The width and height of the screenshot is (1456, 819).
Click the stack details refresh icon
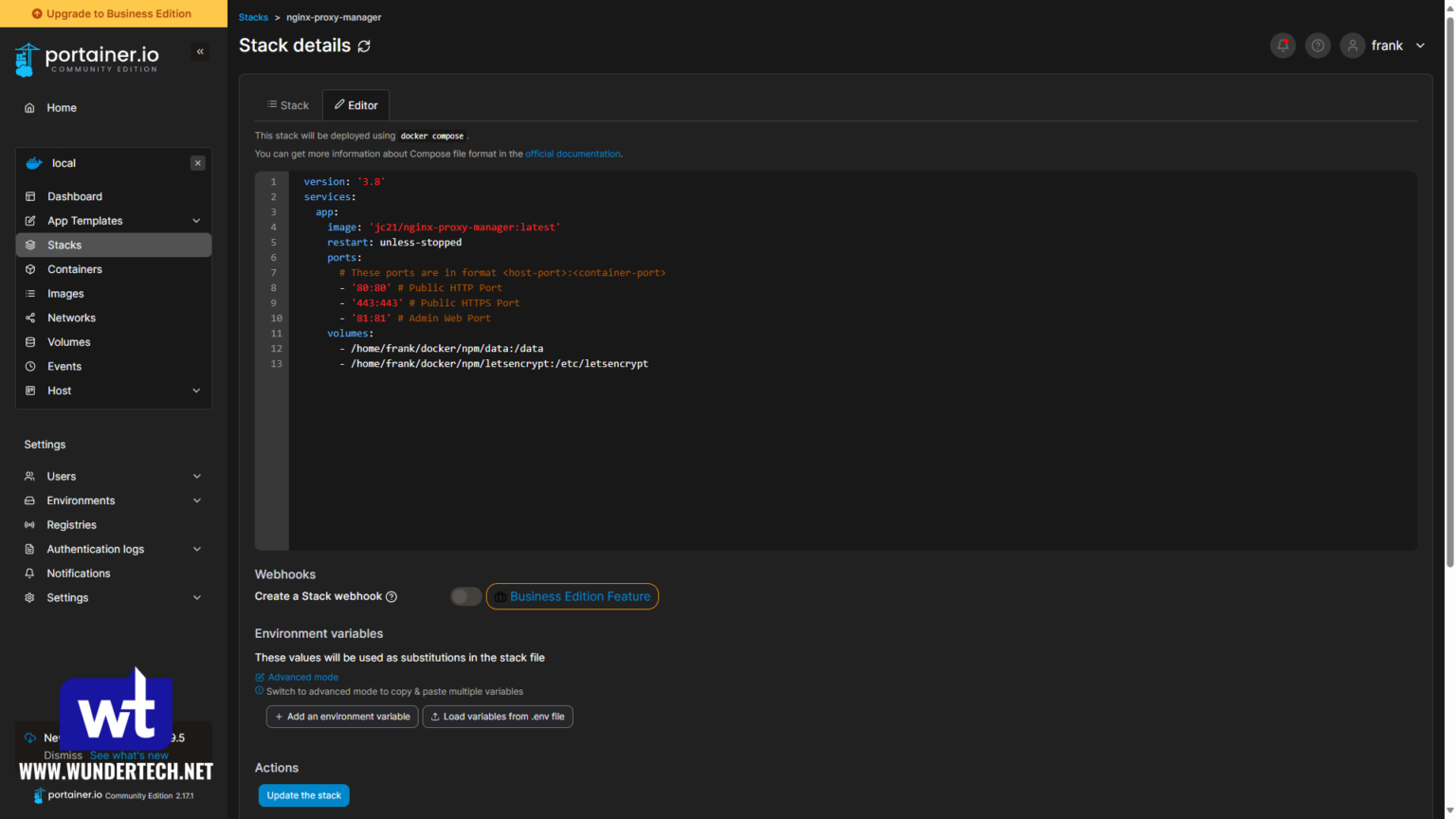tap(364, 46)
